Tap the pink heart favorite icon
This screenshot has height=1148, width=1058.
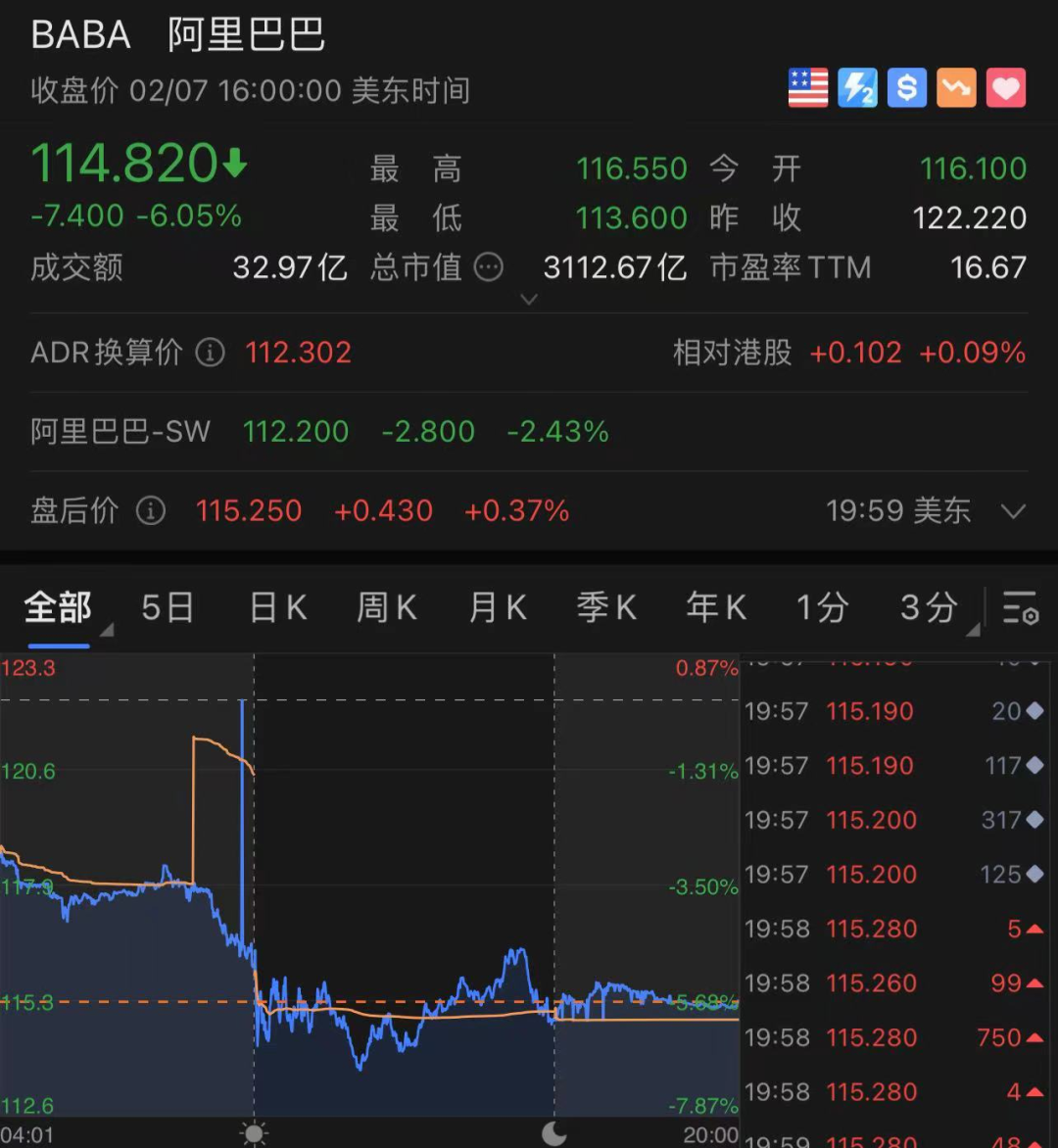tap(1006, 88)
